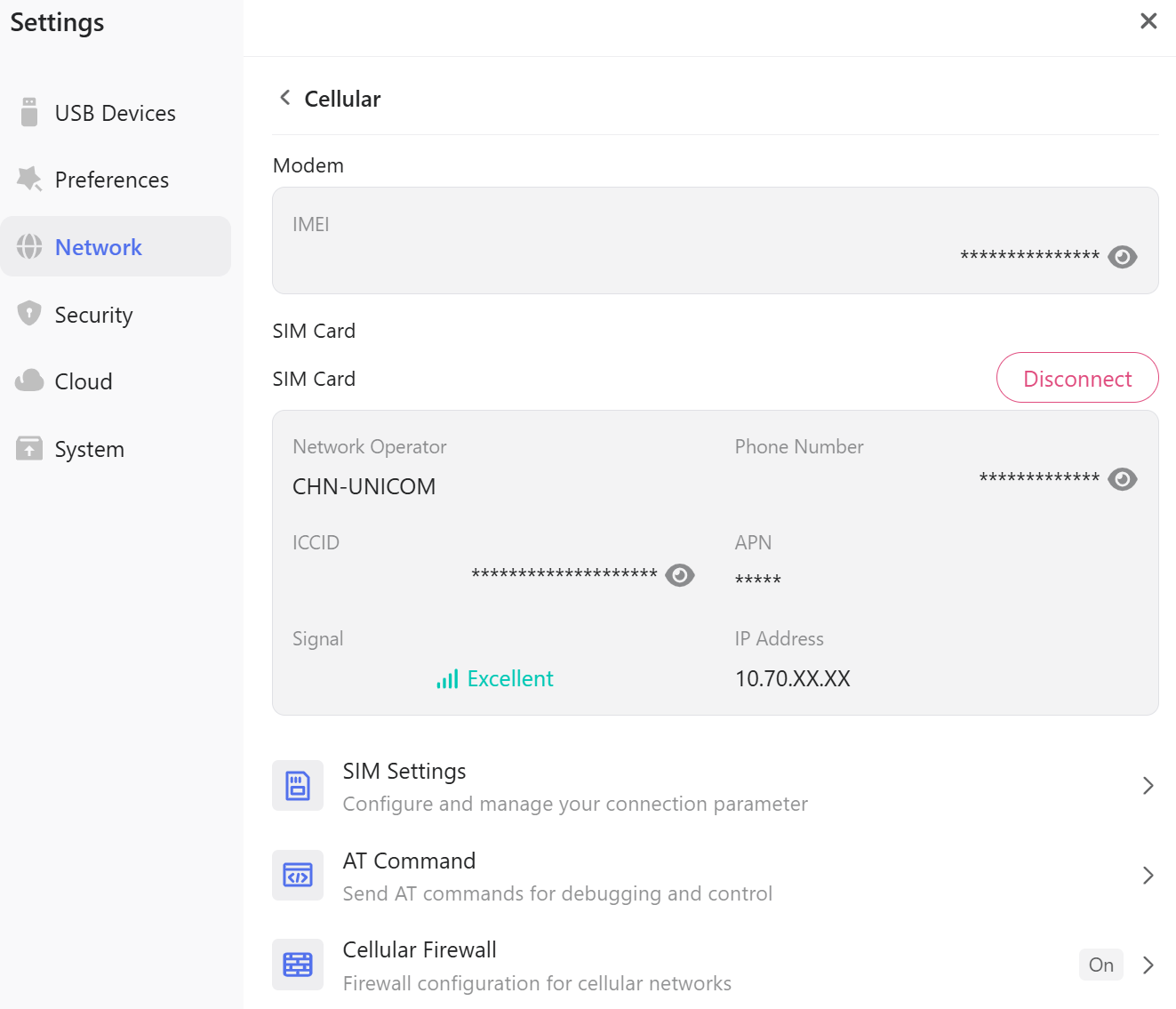Switch to Preferences settings
Viewport: 1176px width, 1009px height.
[116, 180]
